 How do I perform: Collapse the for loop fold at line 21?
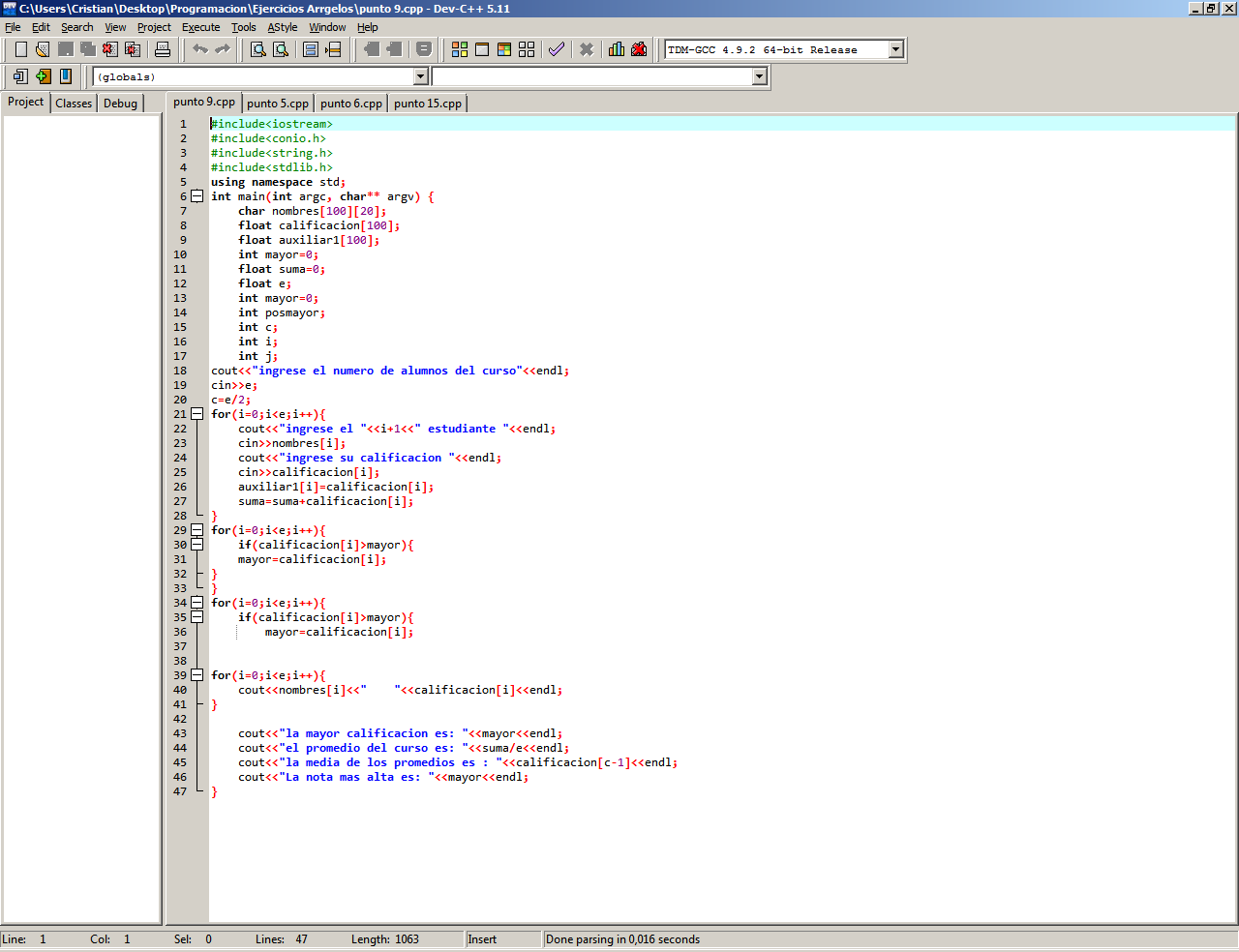(197, 414)
